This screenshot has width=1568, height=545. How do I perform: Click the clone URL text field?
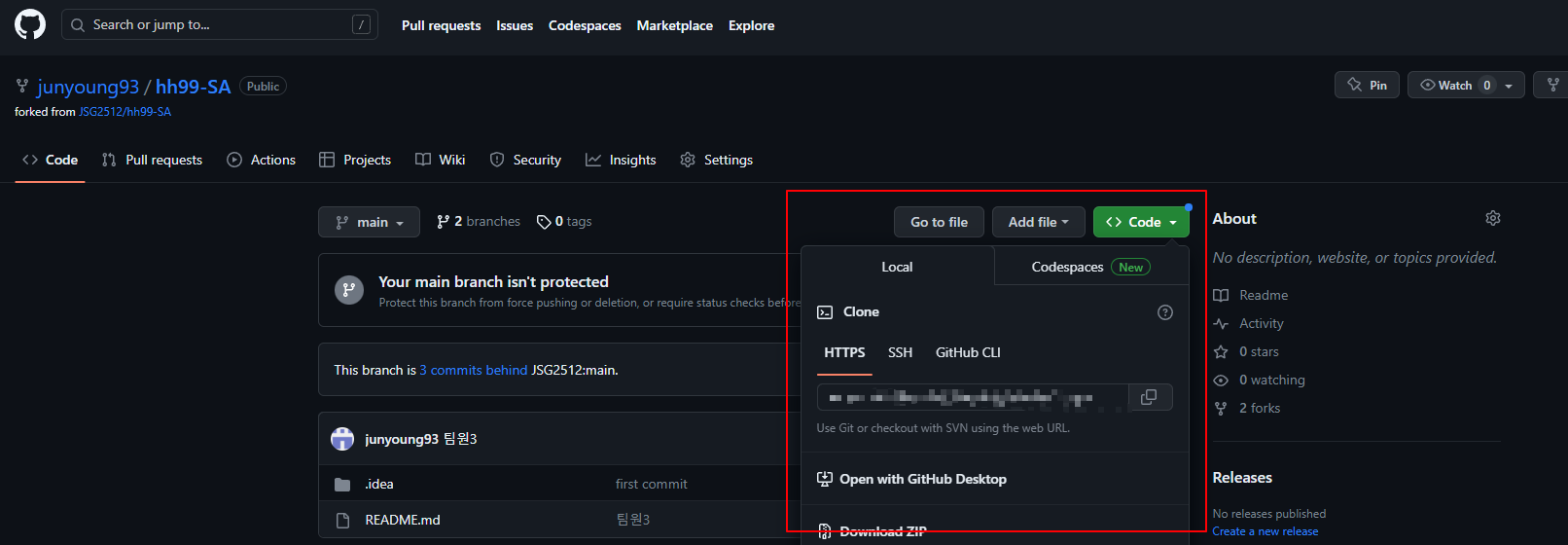(973, 397)
